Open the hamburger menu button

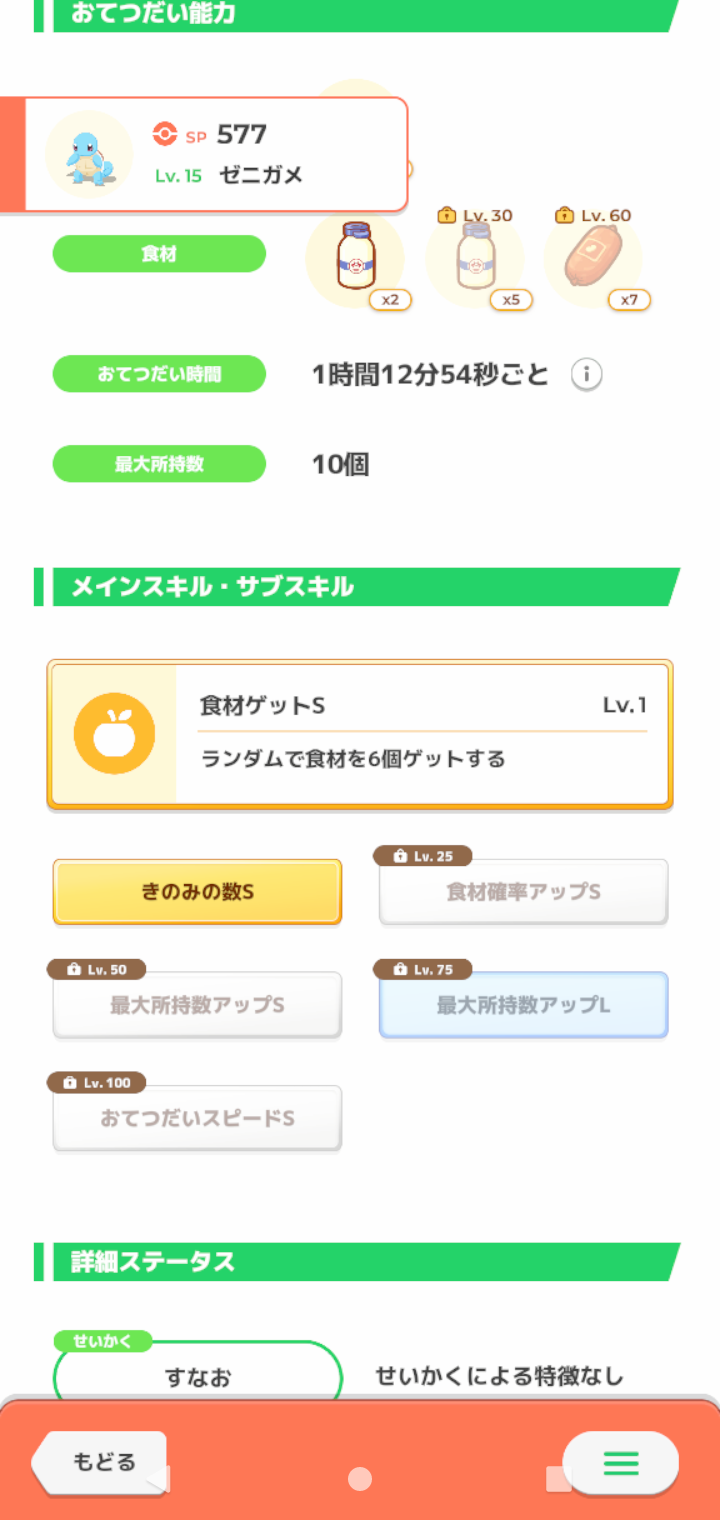click(x=621, y=1464)
